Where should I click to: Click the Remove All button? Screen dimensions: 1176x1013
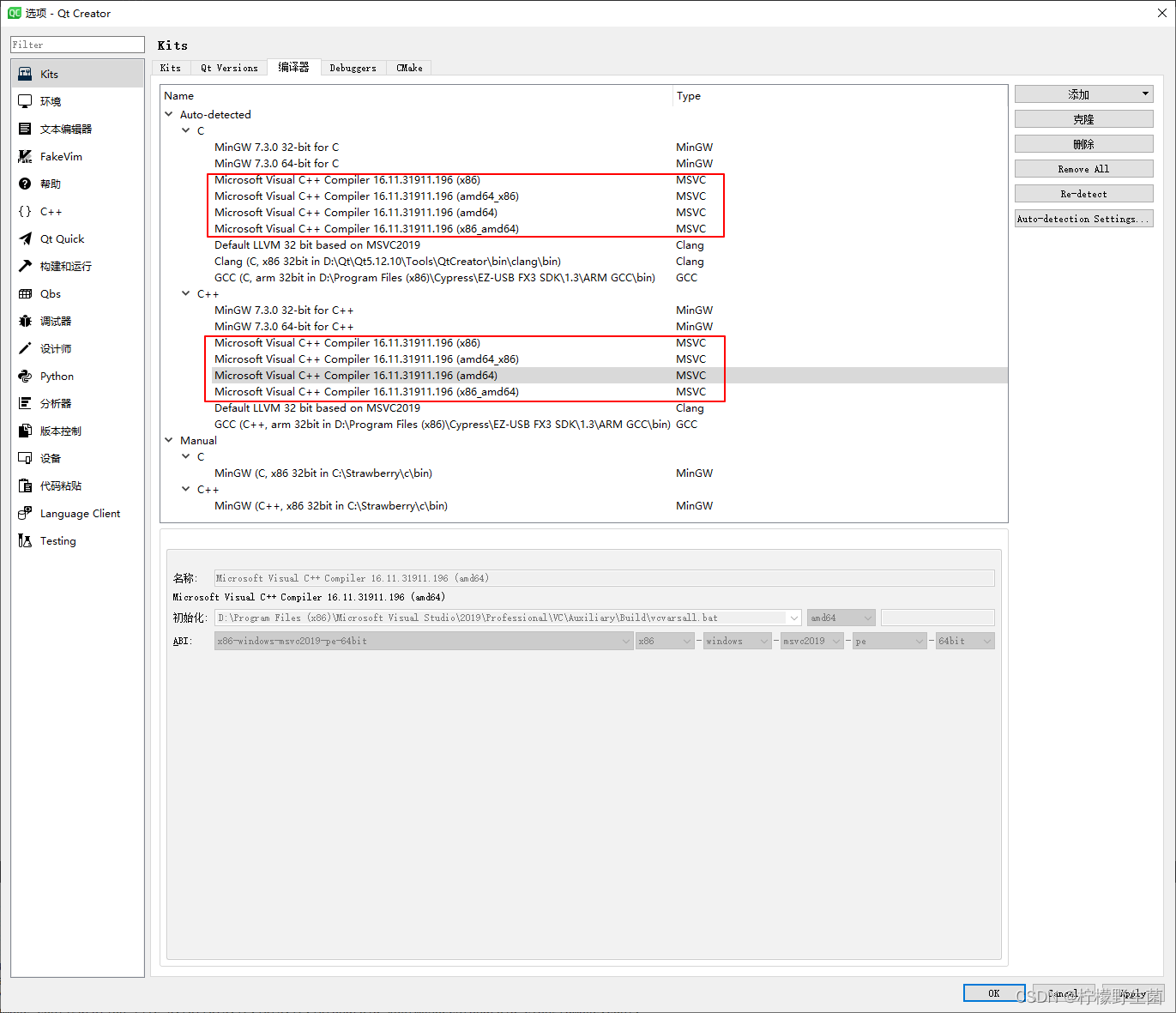(x=1083, y=169)
